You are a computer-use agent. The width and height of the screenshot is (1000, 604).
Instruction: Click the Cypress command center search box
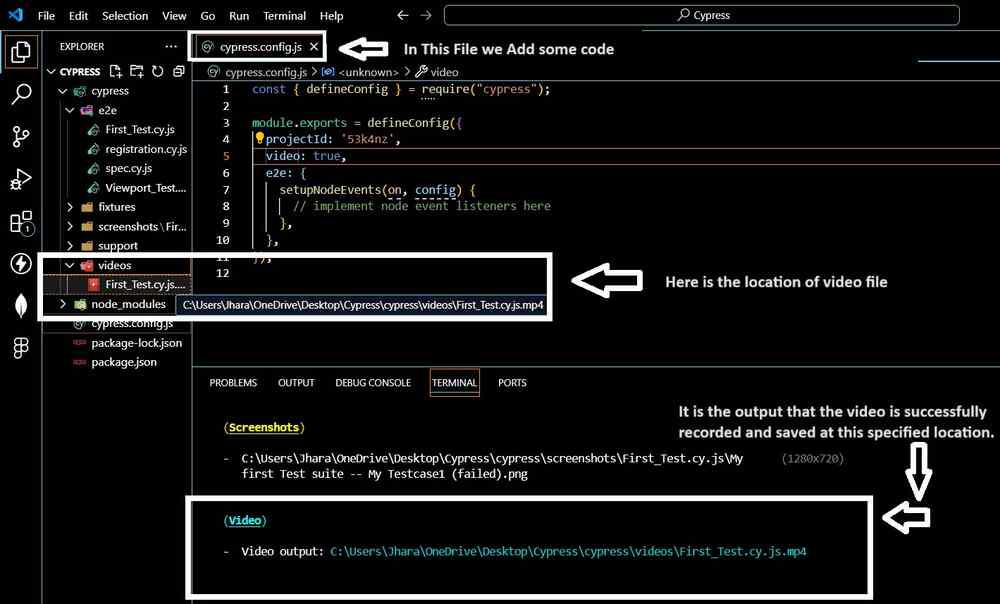point(702,15)
